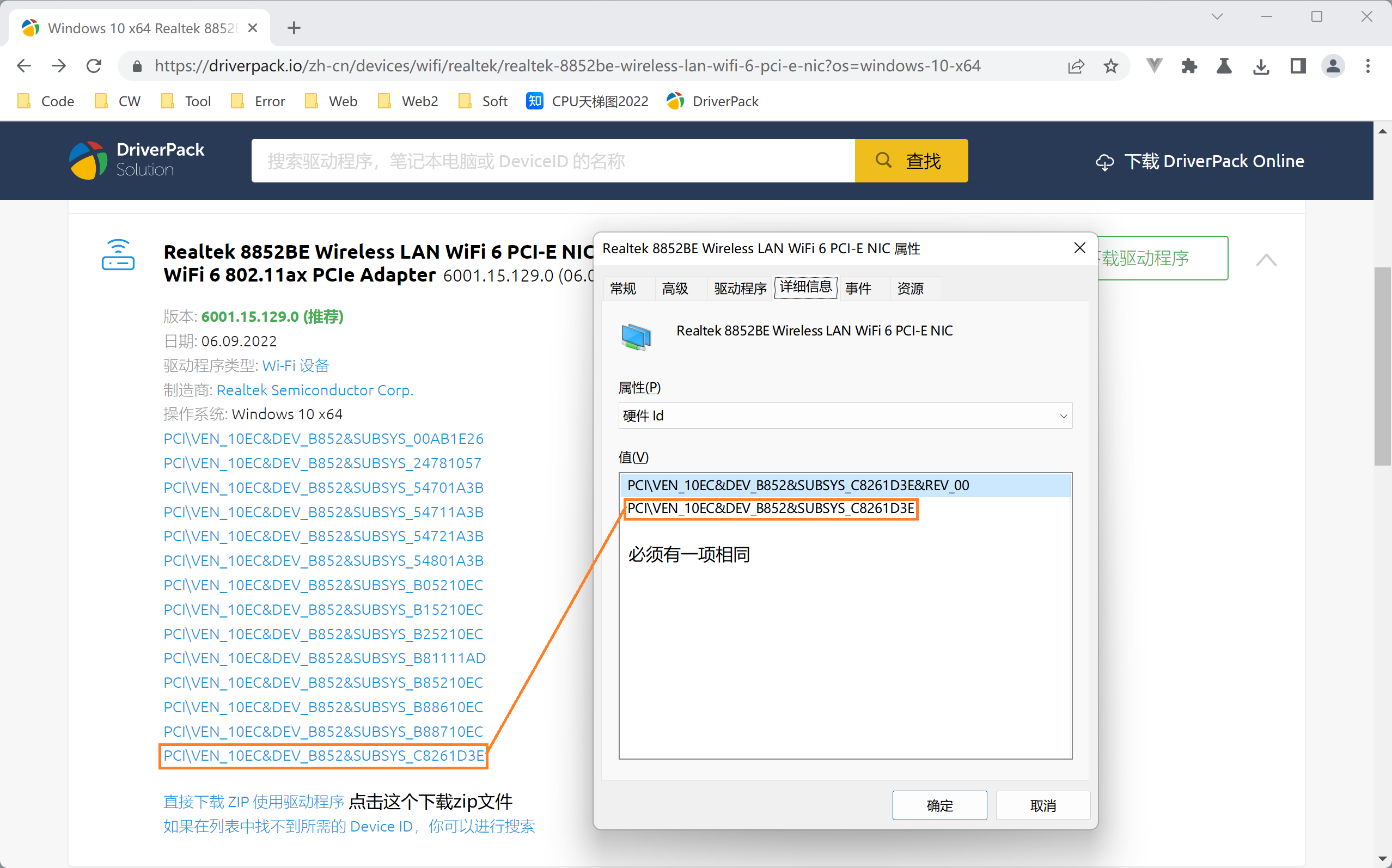Open hardware ID link SUBSYS_B15210EC

(x=323, y=609)
